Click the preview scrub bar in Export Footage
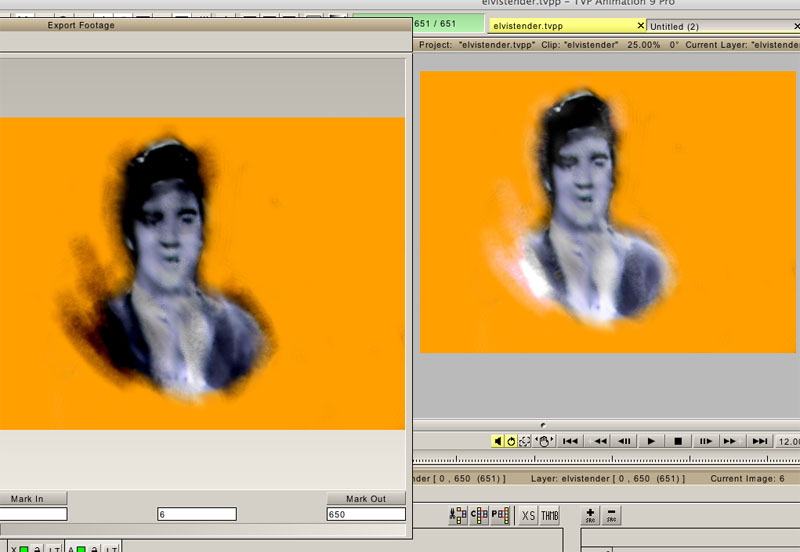This screenshot has height=552, width=800. pos(204,529)
